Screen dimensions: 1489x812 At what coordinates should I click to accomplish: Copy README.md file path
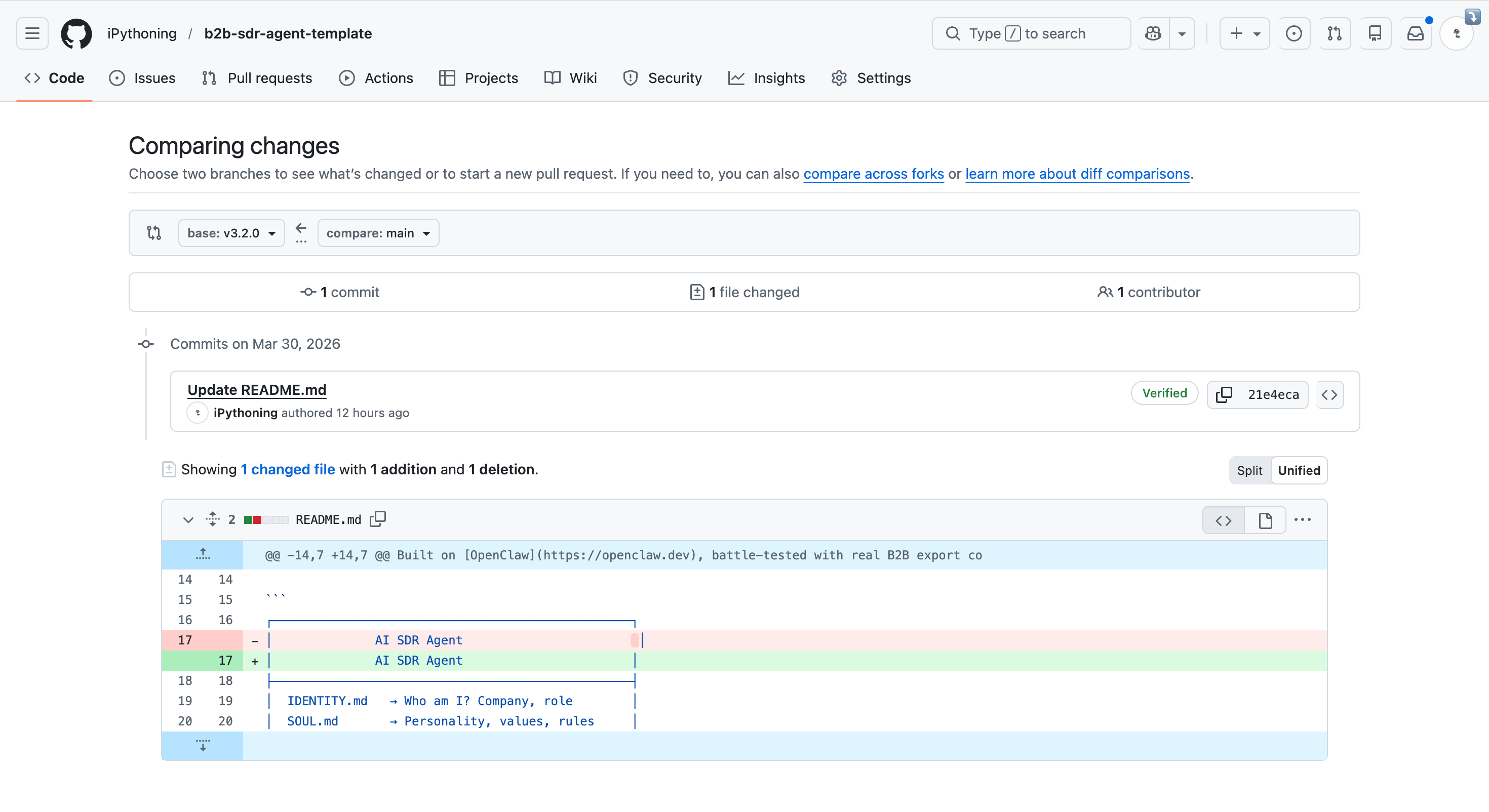tap(378, 519)
